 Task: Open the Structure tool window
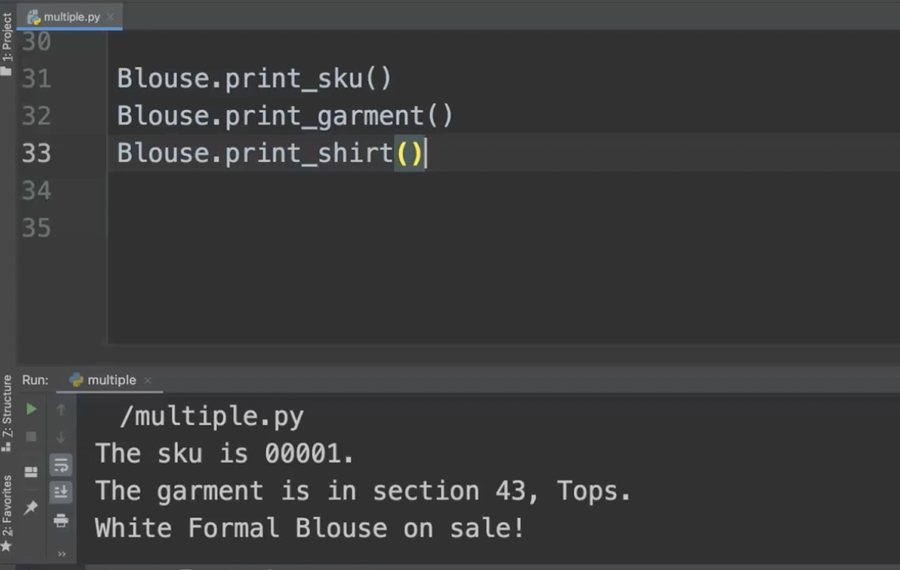(7, 412)
